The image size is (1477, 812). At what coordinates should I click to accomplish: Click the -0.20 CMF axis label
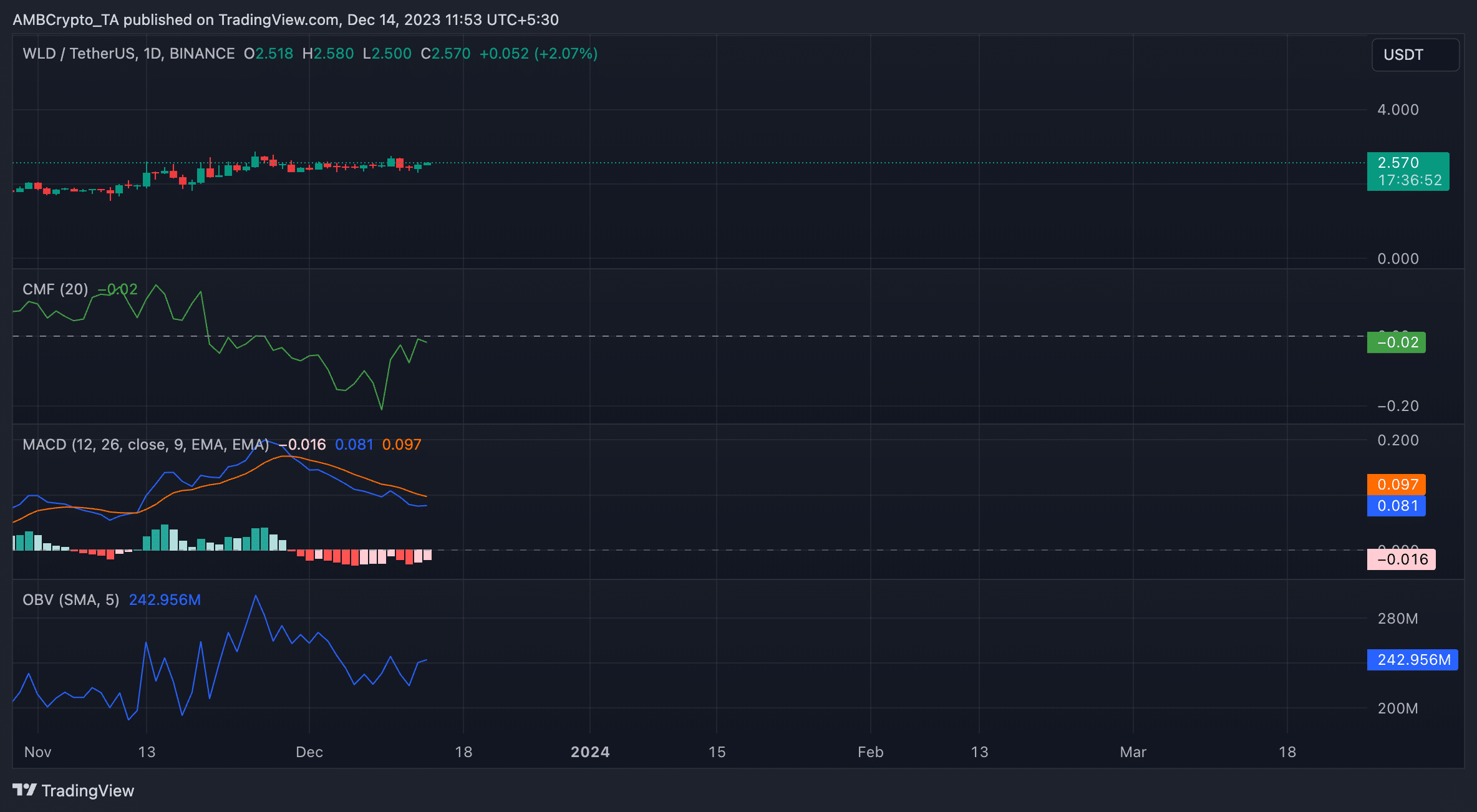click(1398, 406)
